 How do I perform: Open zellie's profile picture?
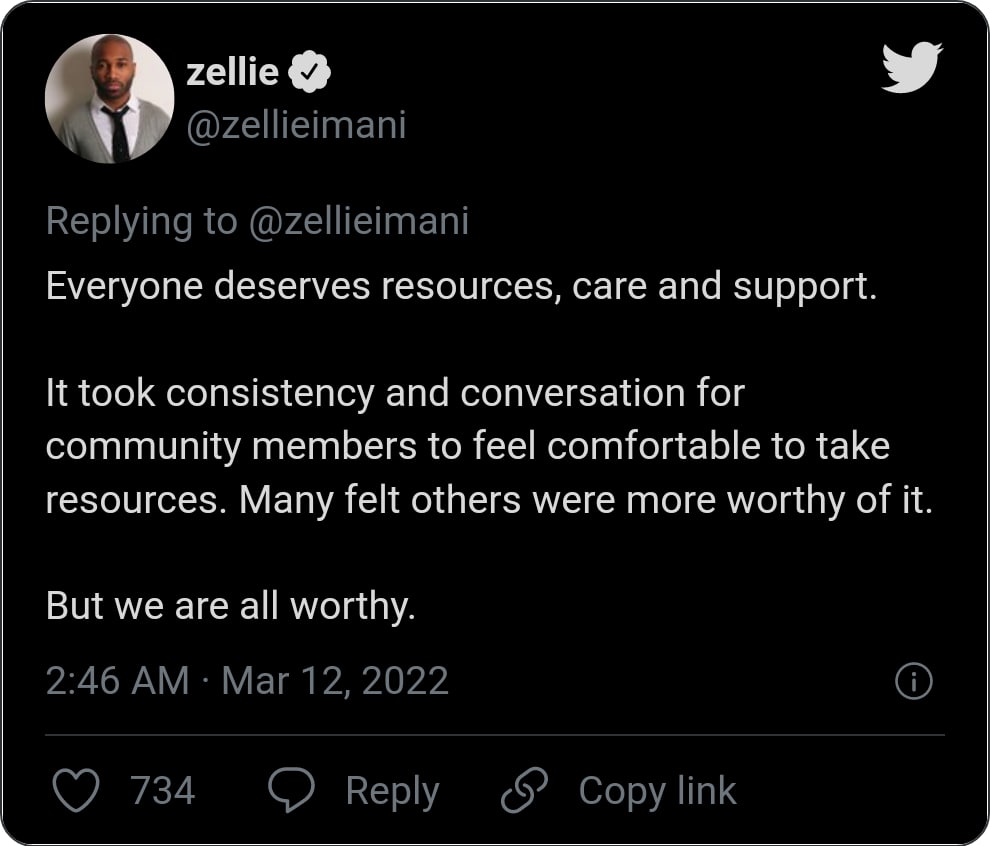[110, 98]
